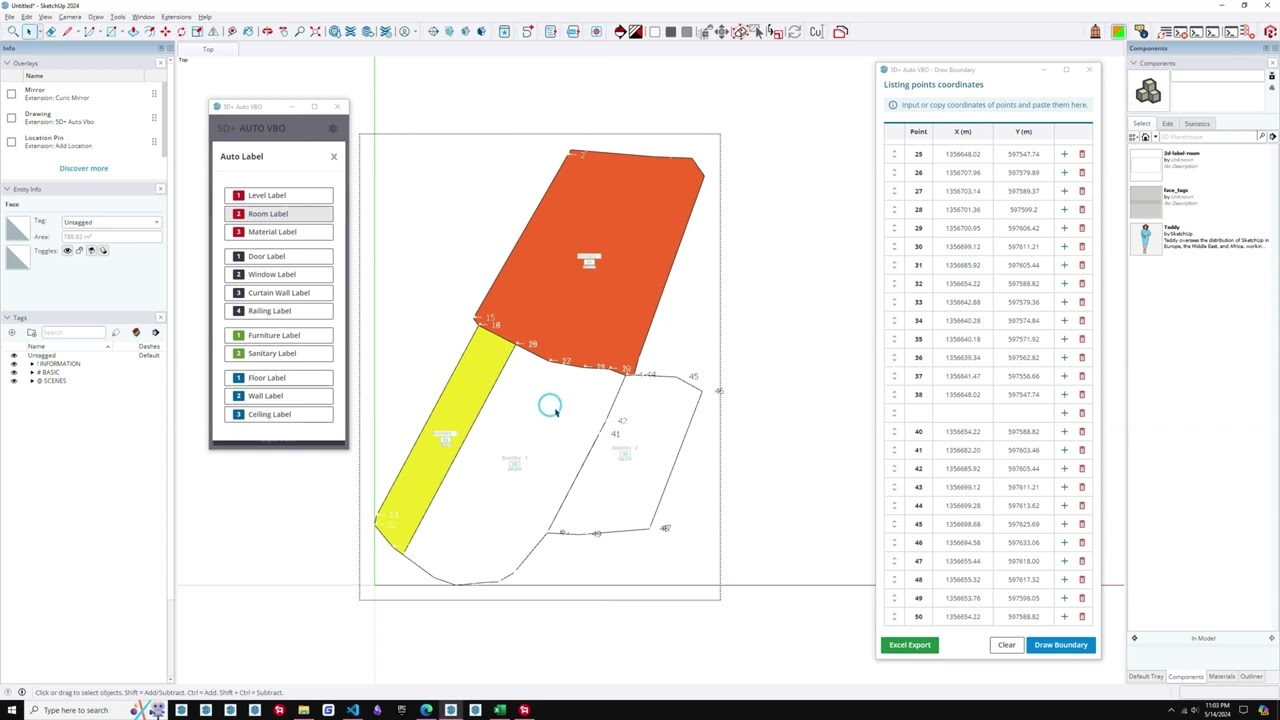Screen dimensions: 1280x720
Task: Switch to the Materials tray tab
Action: click(x=1222, y=677)
